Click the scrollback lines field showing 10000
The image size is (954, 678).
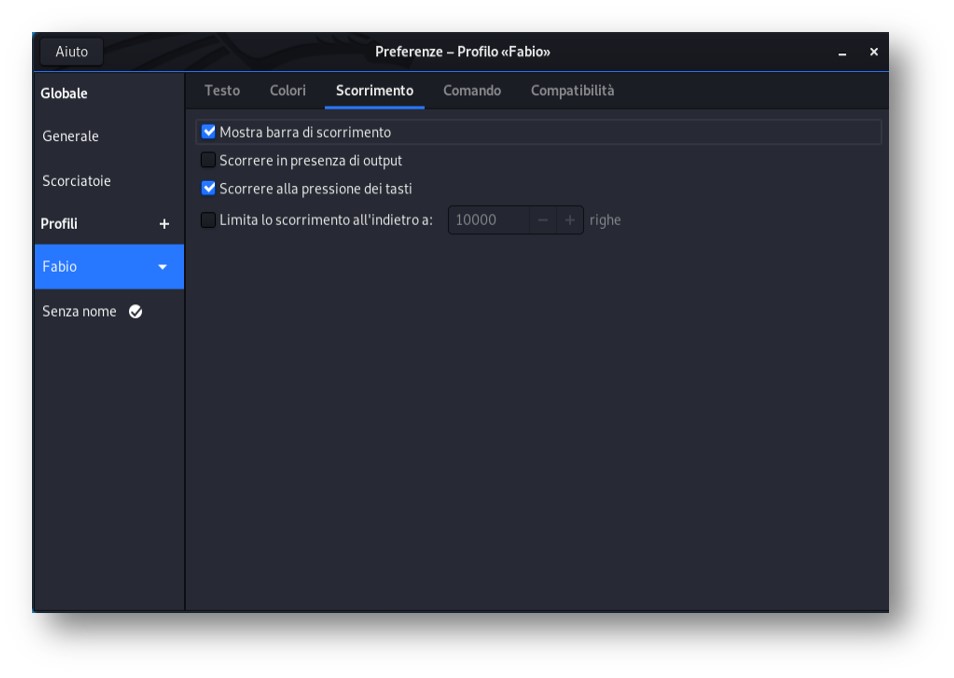pos(489,220)
